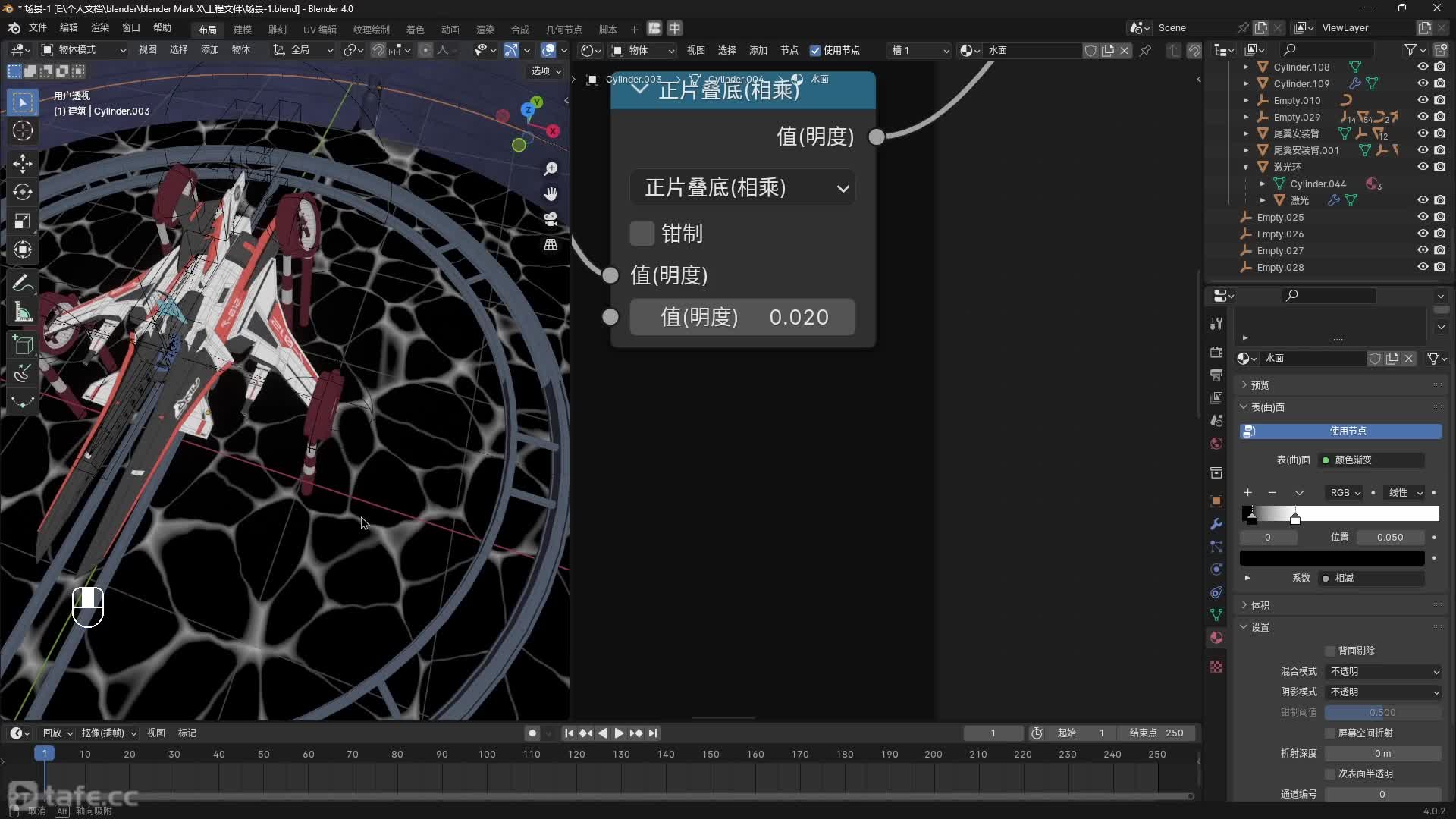
Task: Open the Modifiers wrench tab
Action: 1216,524
